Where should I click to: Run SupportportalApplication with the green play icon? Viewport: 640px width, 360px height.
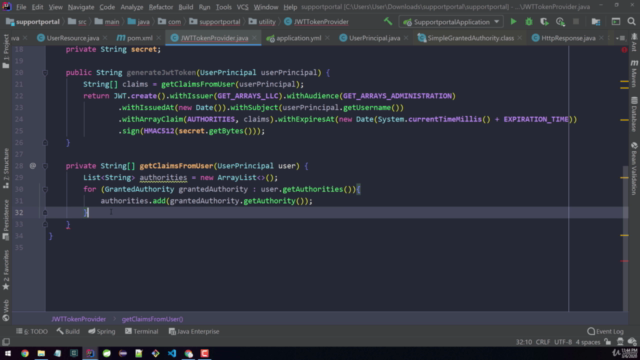513,22
